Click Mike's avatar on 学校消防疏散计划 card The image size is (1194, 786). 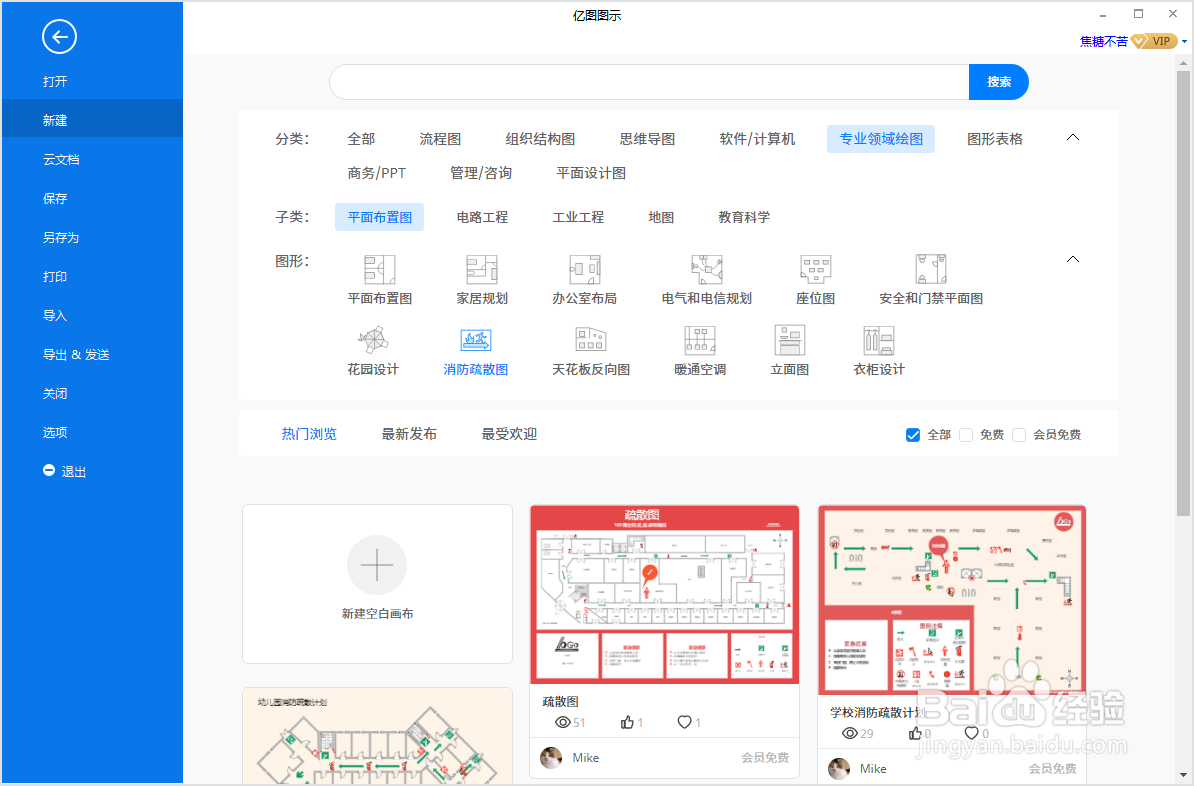click(838, 769)
